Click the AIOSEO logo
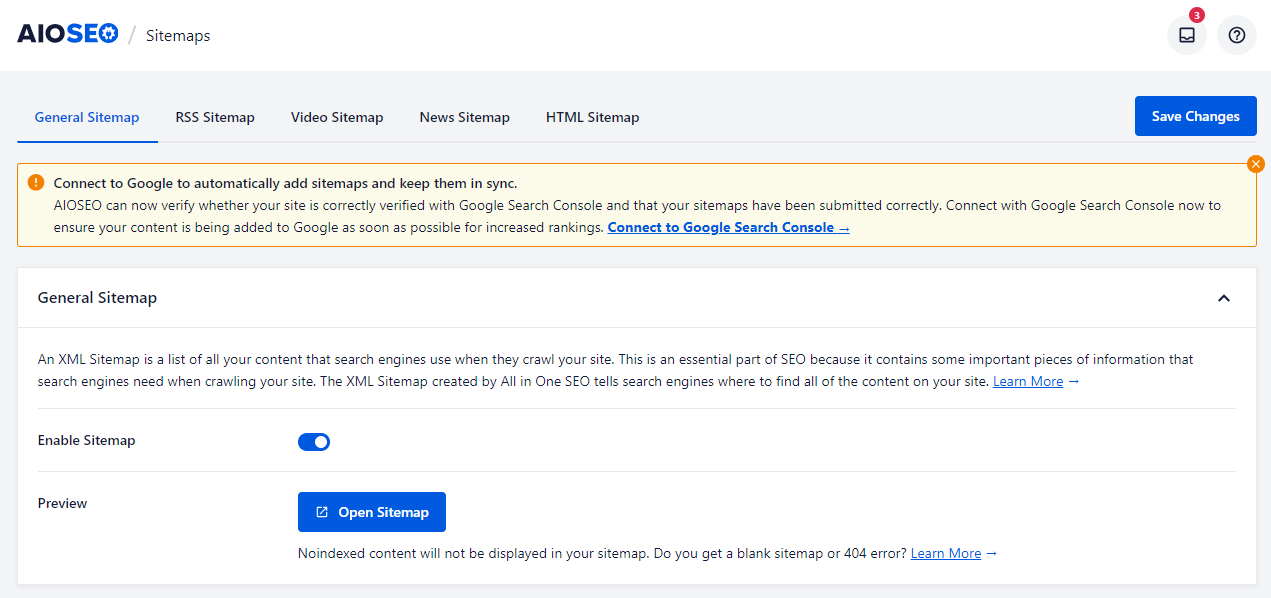The height and width of the screenshot is (598, 1271). point(67,33)
